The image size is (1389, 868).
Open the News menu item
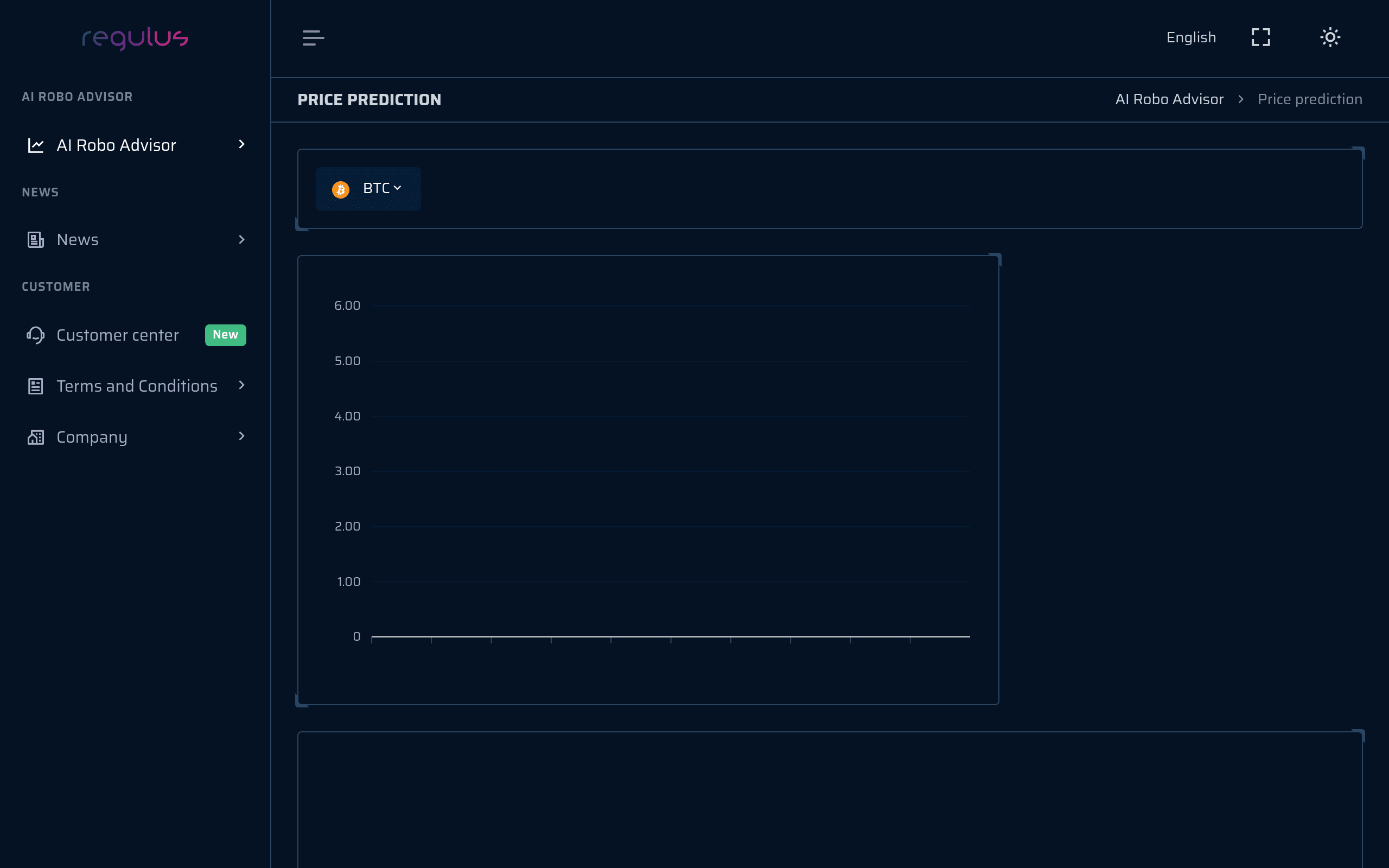pyautogui.click(x=136, y=239)
